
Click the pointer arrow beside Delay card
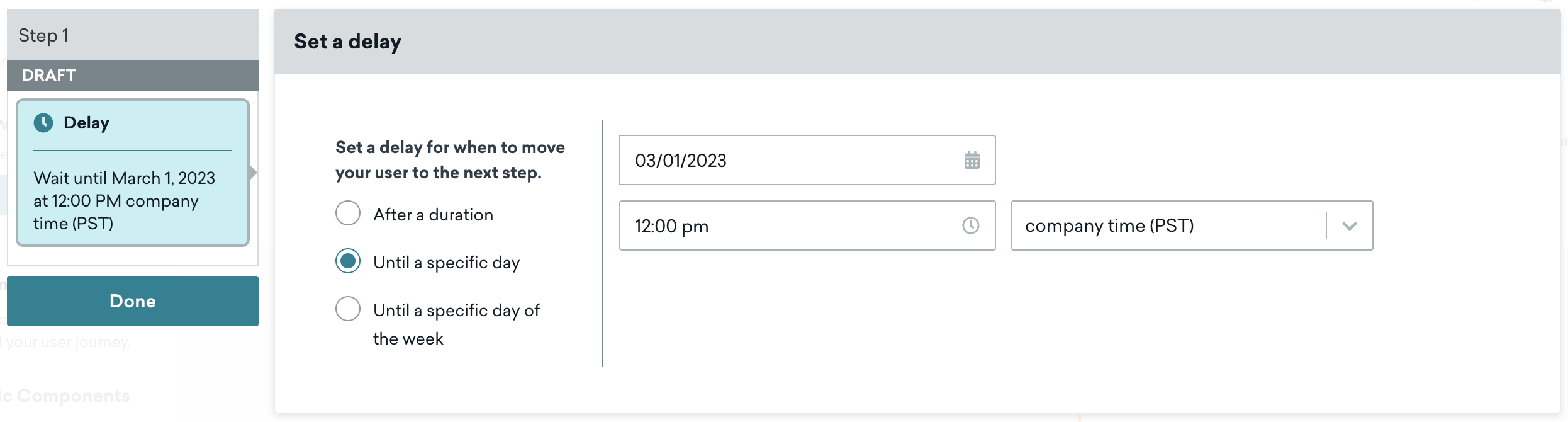252,173
